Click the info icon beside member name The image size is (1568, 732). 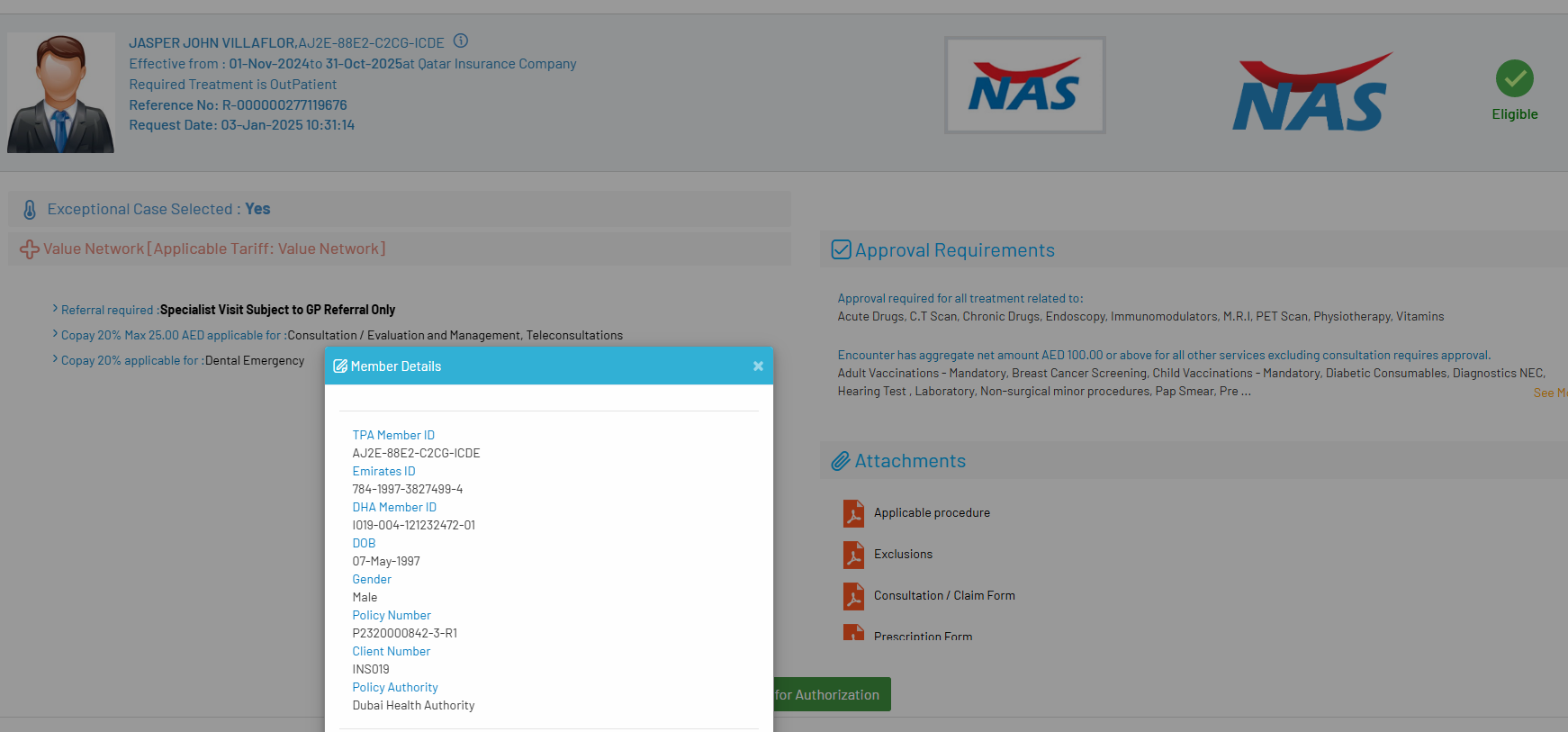pyautogui.click(x=461, y=41)
